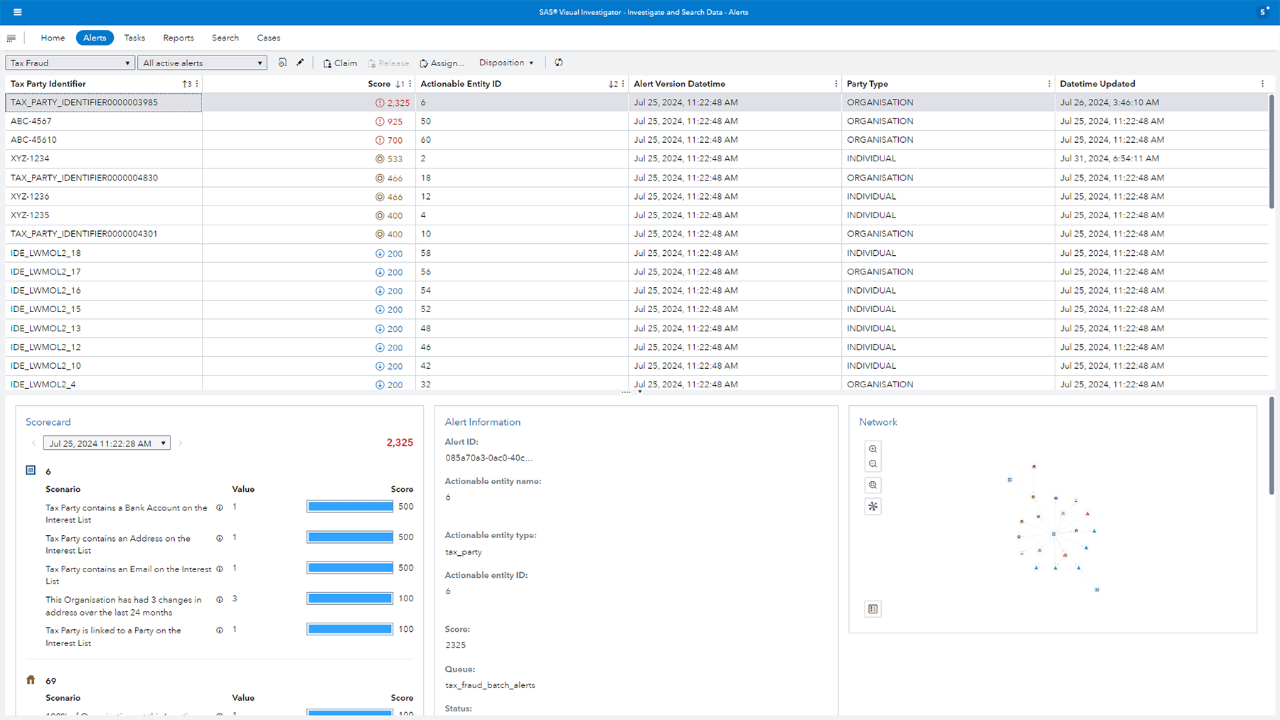Zoom out of the Network diagram

click(x=872, y=464)
